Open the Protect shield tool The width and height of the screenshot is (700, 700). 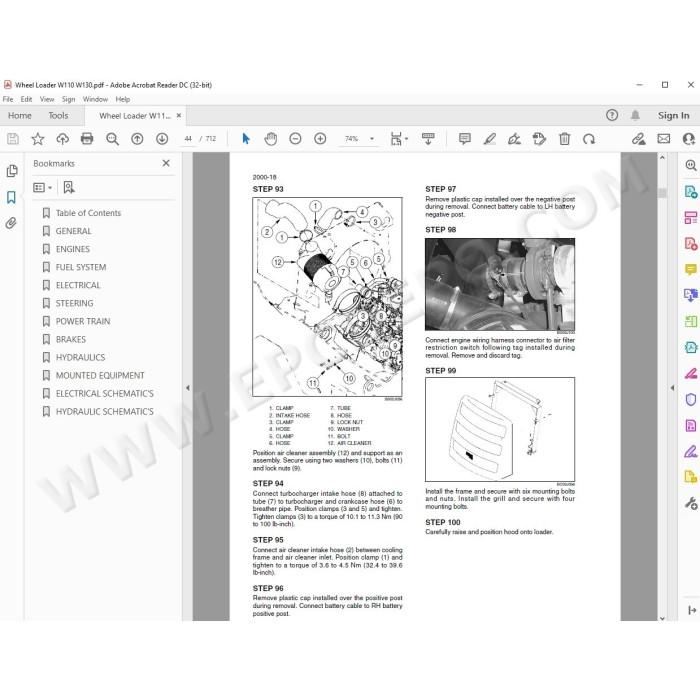[x=691, y=399]
